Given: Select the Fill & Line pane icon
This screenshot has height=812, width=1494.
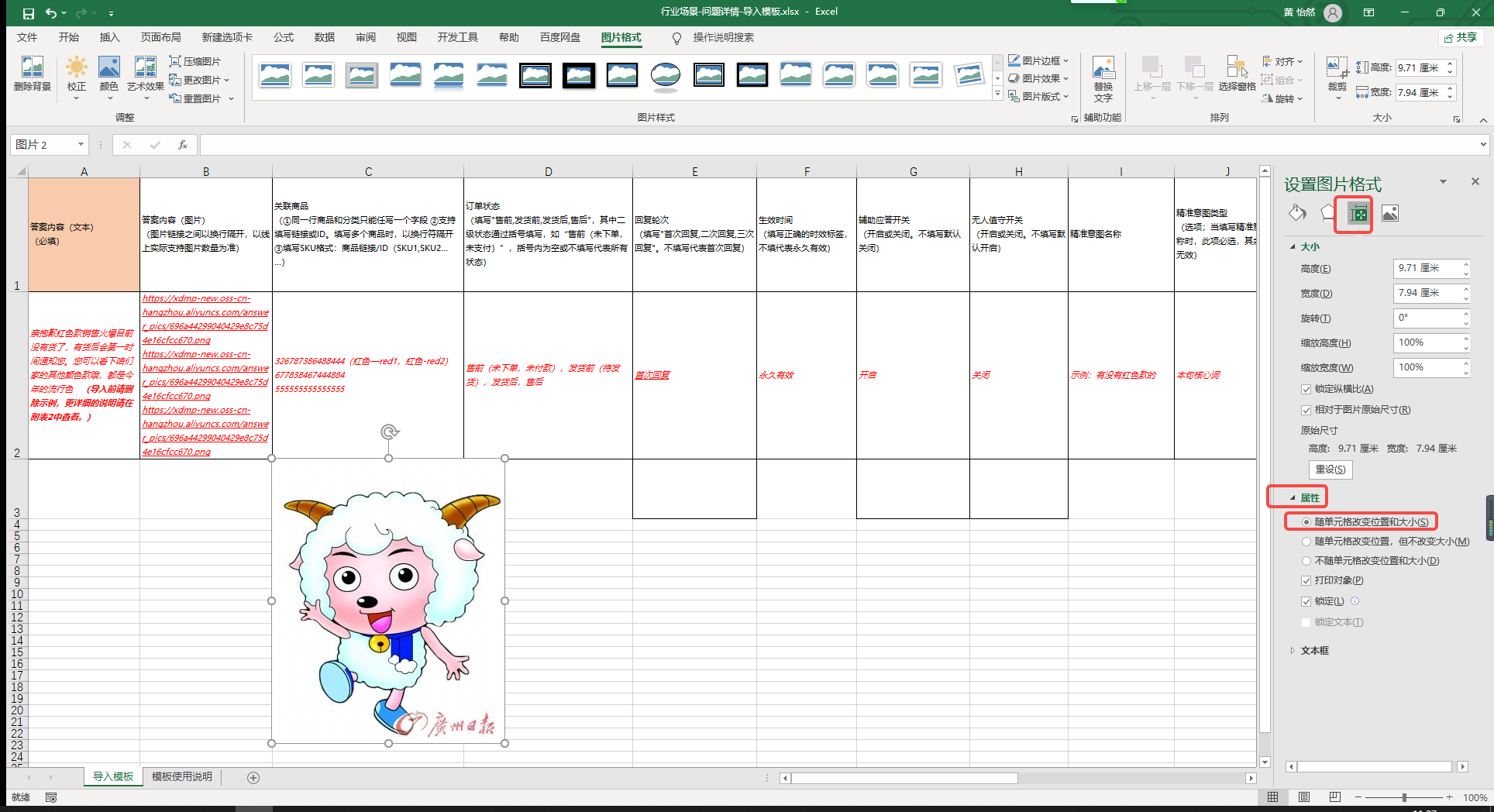Looking at the screenshot, I should 1297,213.
